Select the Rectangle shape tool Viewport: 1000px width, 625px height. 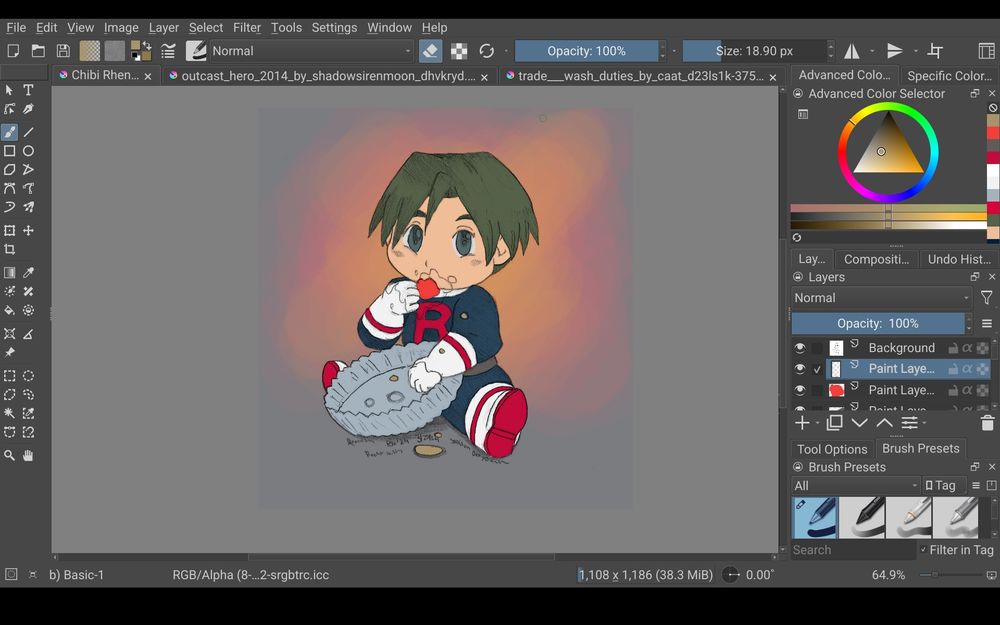[10, 151]
